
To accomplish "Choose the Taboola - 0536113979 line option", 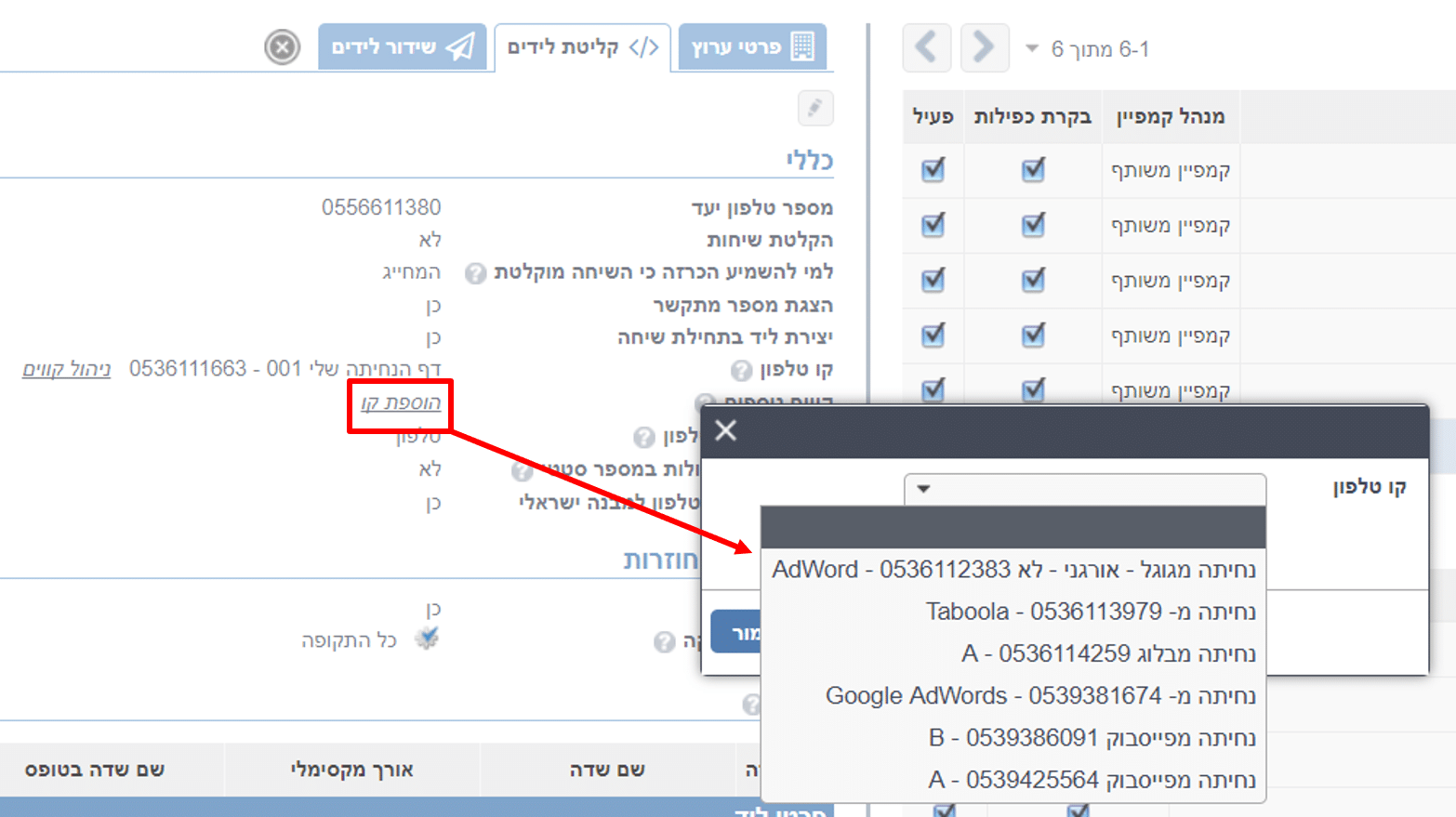I will [1013, 612].
